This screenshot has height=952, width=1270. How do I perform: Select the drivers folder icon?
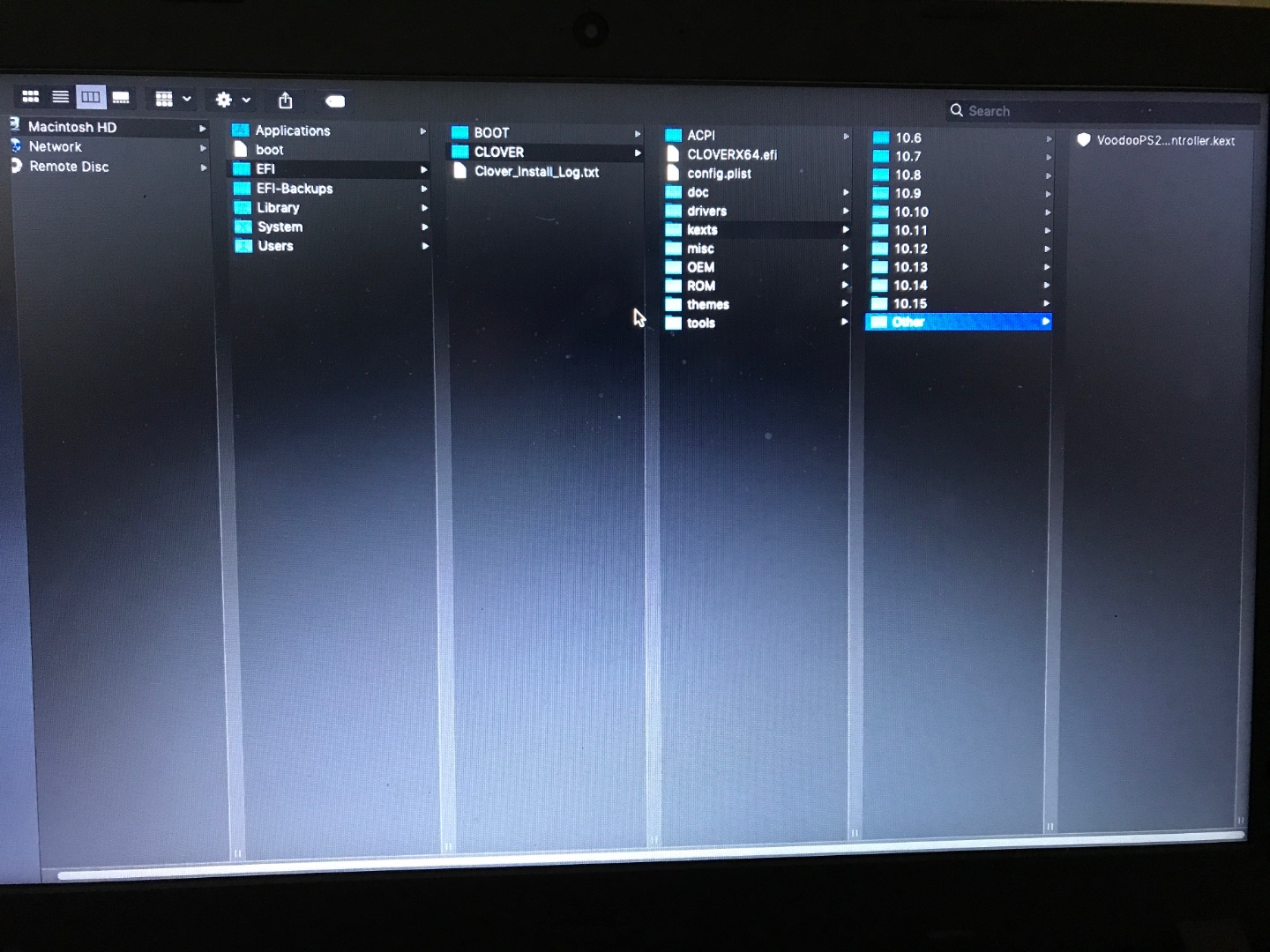[674, 211]
